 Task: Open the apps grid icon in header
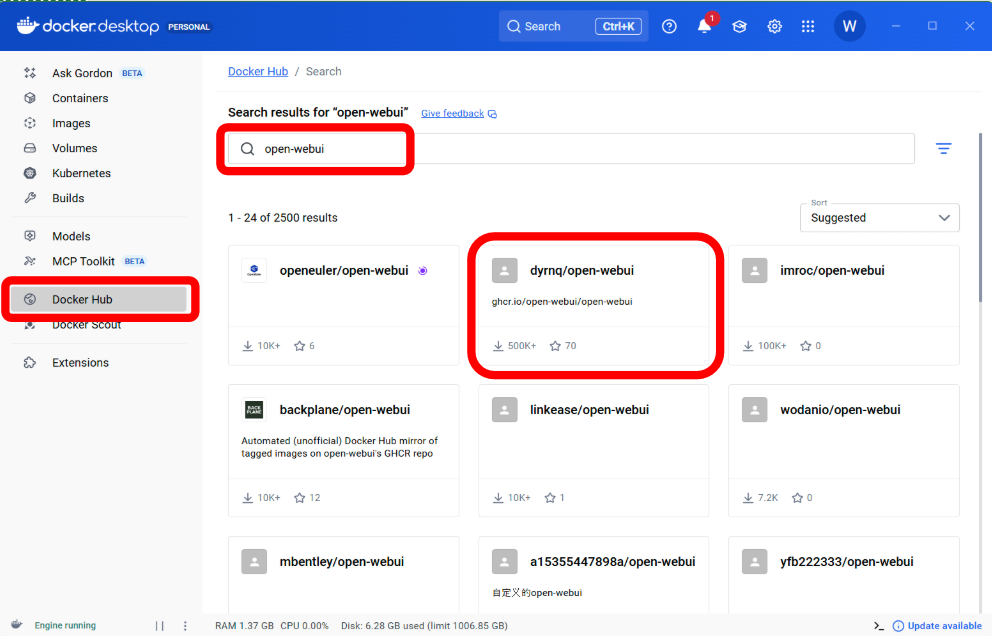point(808,27)
